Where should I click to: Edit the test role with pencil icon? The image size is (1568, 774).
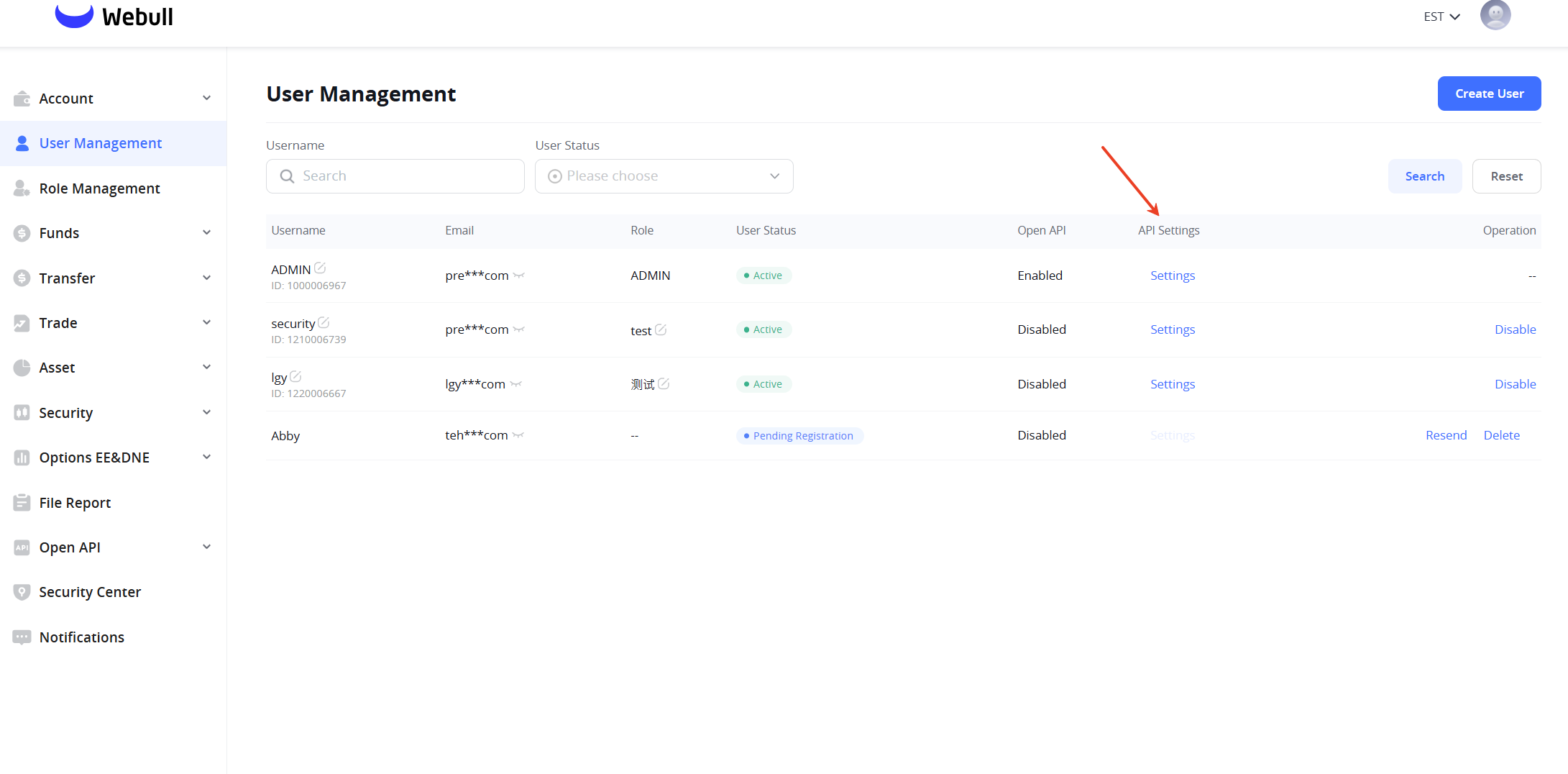point(661,329)
